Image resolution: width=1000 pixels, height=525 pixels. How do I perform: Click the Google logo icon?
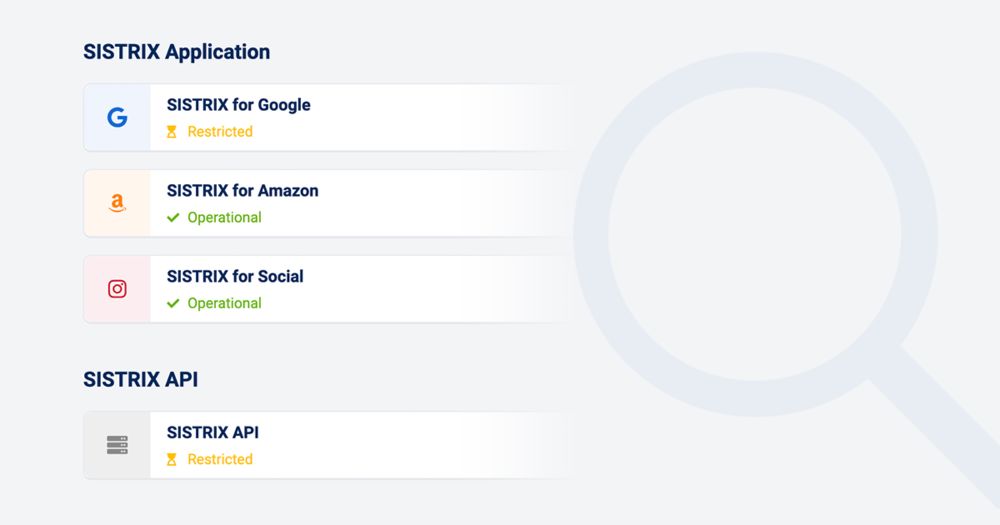pos(117,118)
